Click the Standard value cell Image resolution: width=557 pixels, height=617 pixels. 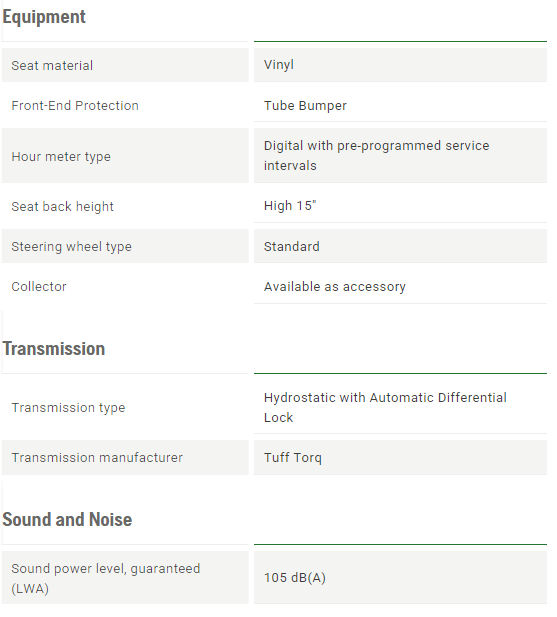[x=400, y=246]
